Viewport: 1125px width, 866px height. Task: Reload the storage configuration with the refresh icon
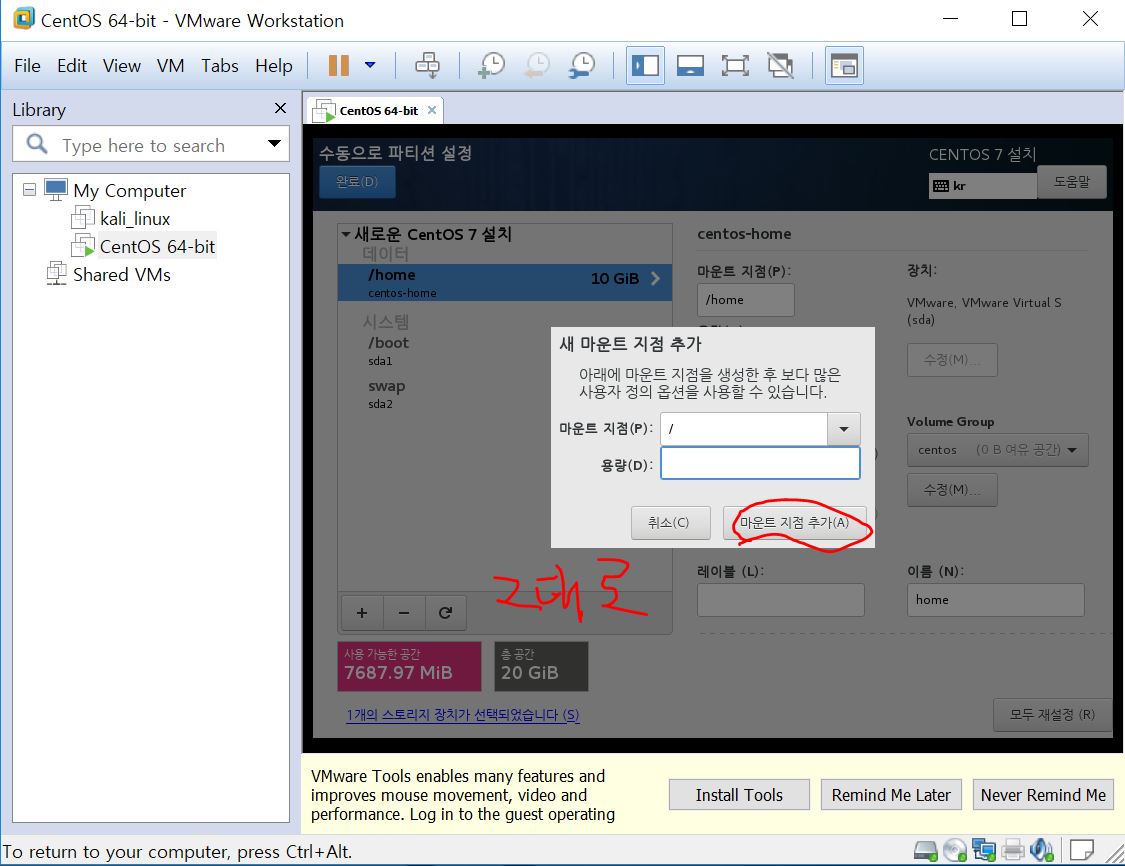(446, 613)
